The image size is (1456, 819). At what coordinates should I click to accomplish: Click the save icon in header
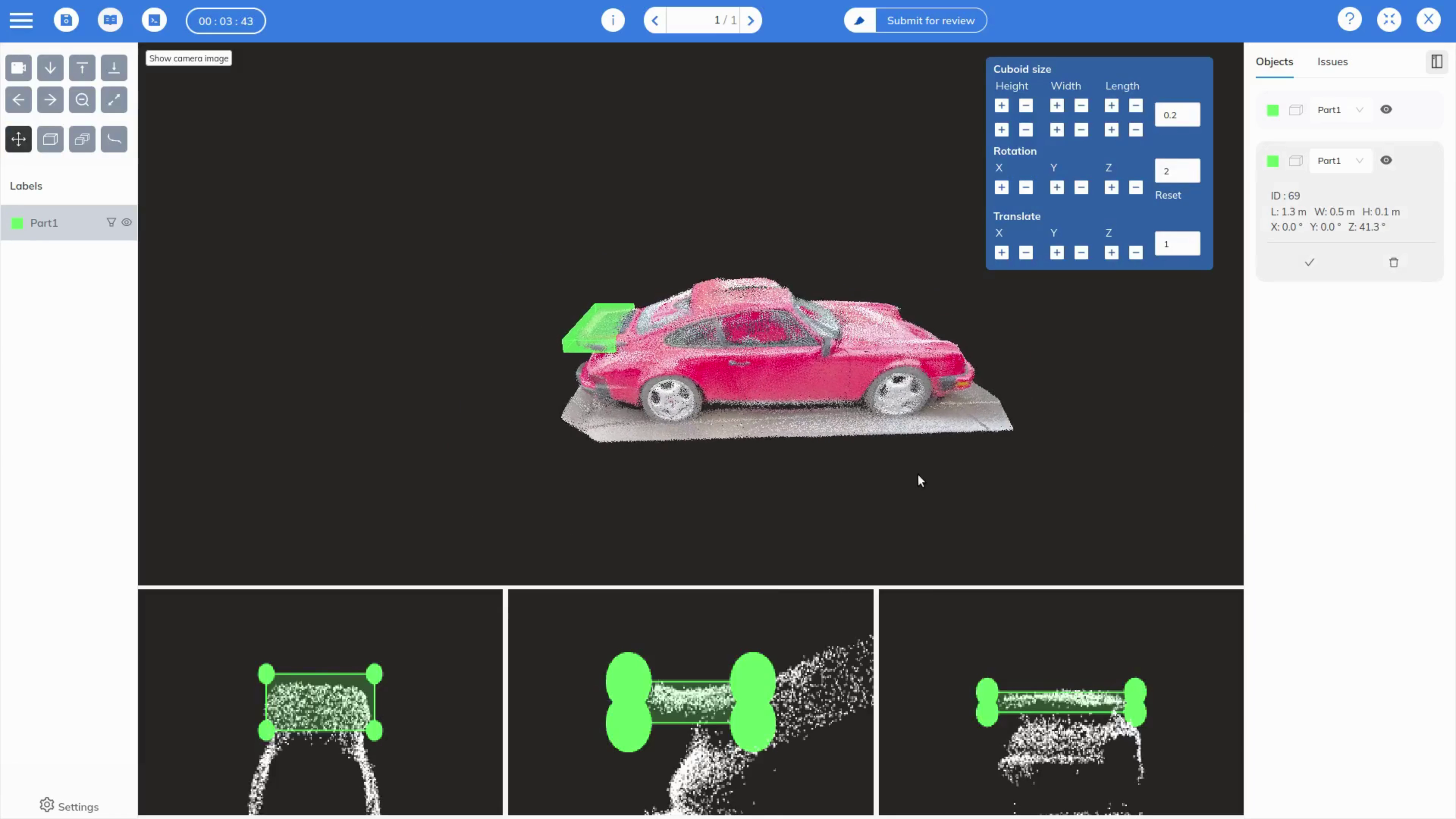point(66,20)
